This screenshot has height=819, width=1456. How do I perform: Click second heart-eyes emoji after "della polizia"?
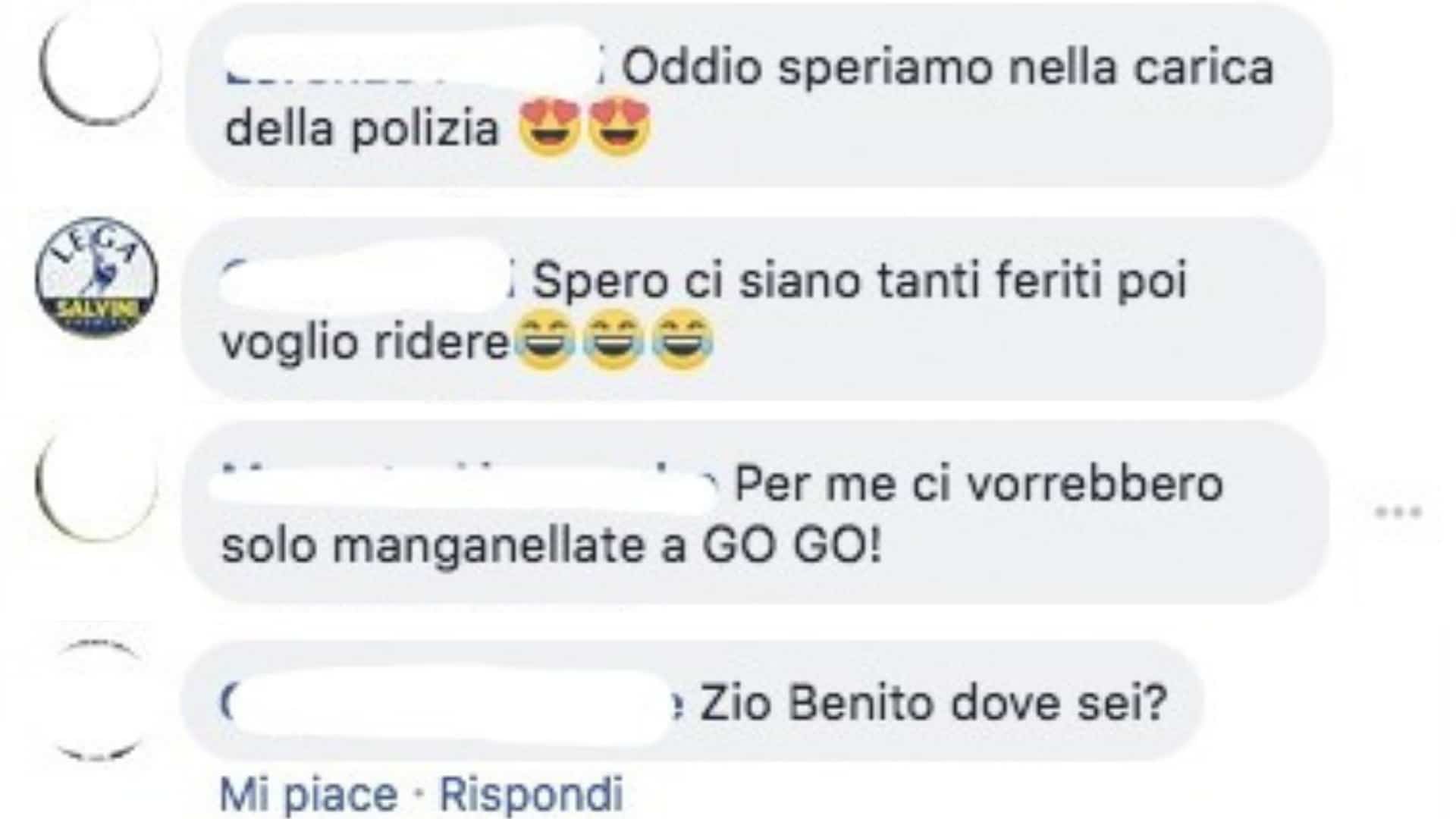620,127
